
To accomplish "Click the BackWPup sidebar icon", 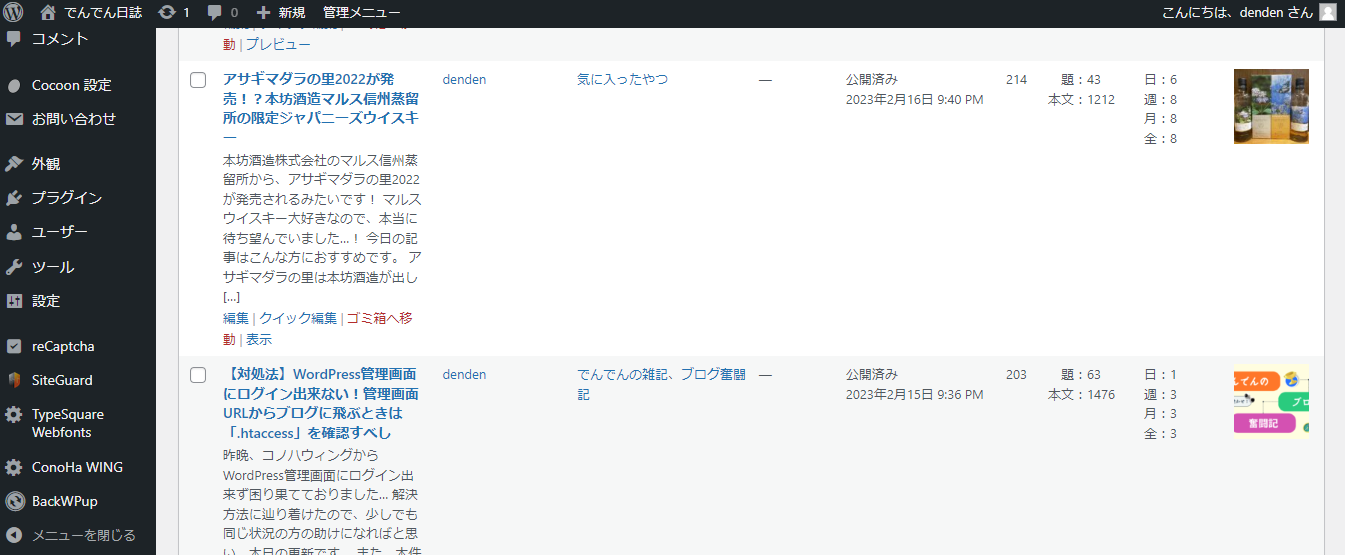I will [x=14, y=501].
